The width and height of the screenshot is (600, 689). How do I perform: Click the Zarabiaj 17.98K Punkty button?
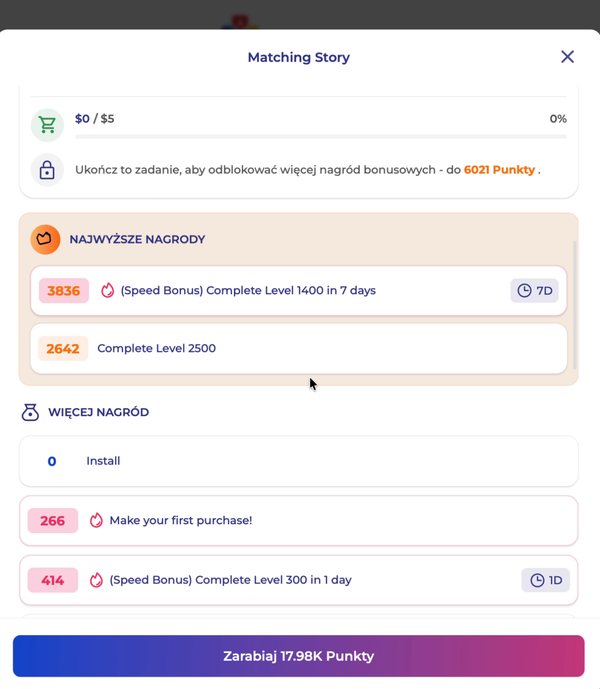298,656
